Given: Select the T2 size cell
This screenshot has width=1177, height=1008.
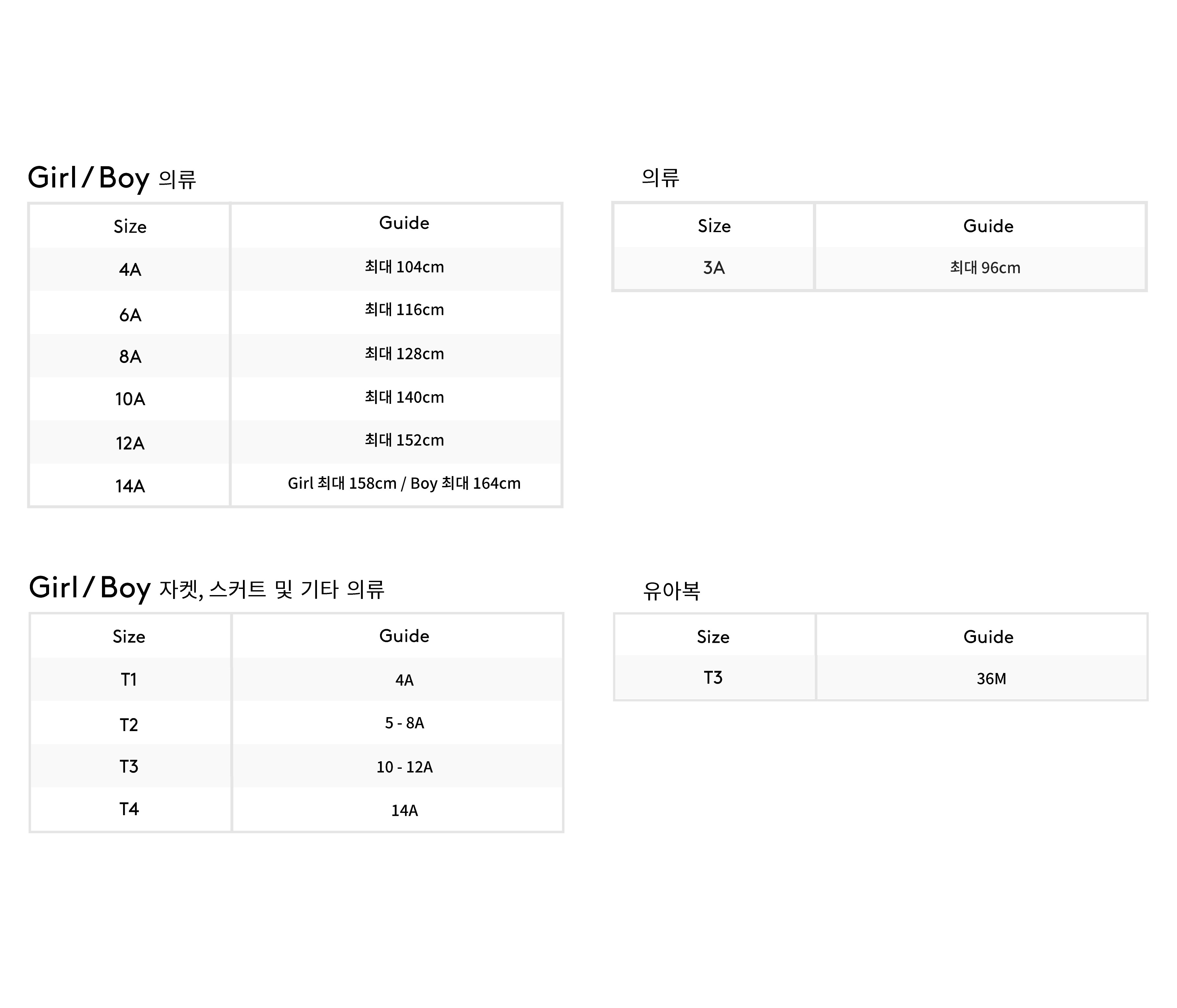Looking at the screenshot, I should pos(129,725).
